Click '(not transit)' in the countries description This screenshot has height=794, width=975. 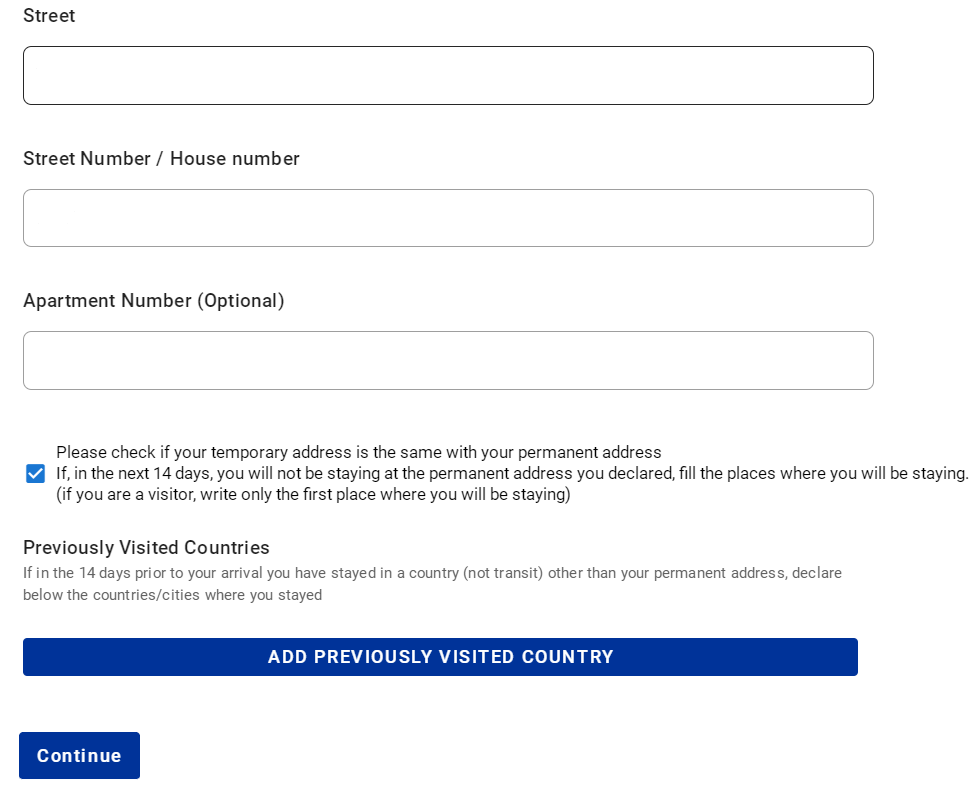503,573
